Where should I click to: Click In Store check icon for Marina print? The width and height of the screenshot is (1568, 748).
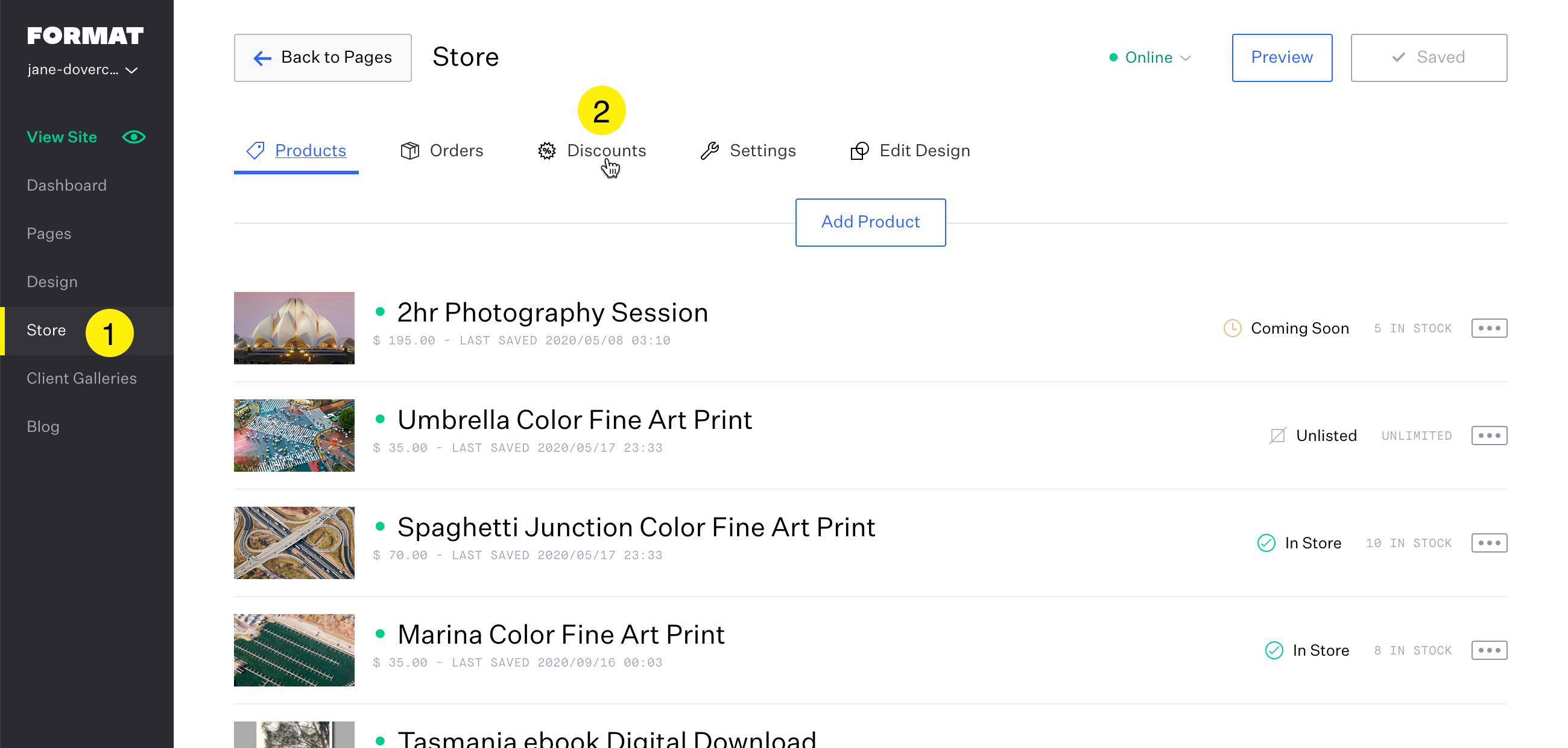pos(1274,651)
